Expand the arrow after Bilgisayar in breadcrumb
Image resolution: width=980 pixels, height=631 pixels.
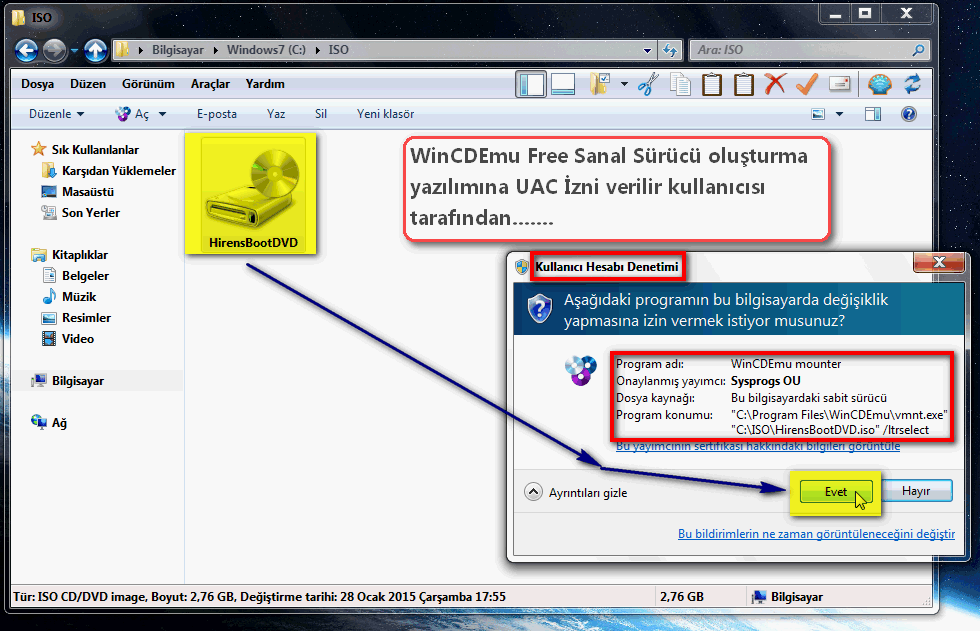(x=216, y=51)
